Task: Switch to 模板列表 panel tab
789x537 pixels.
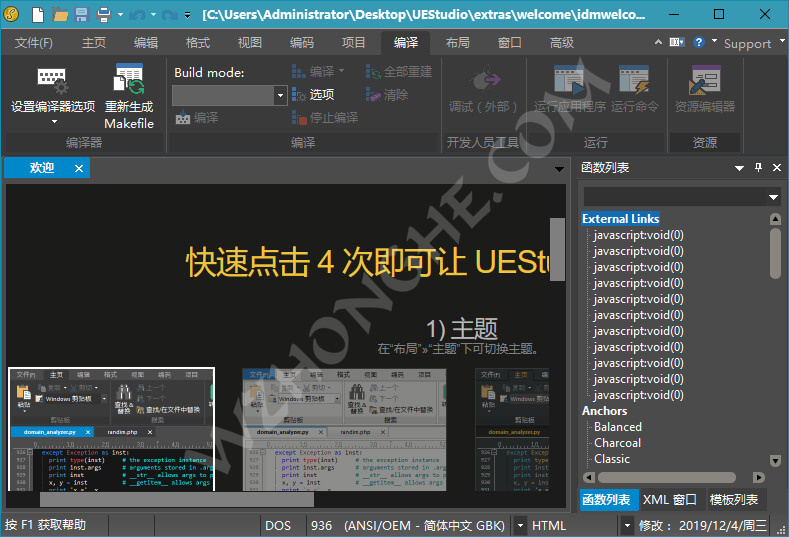Action: click(x=734, y=500)
